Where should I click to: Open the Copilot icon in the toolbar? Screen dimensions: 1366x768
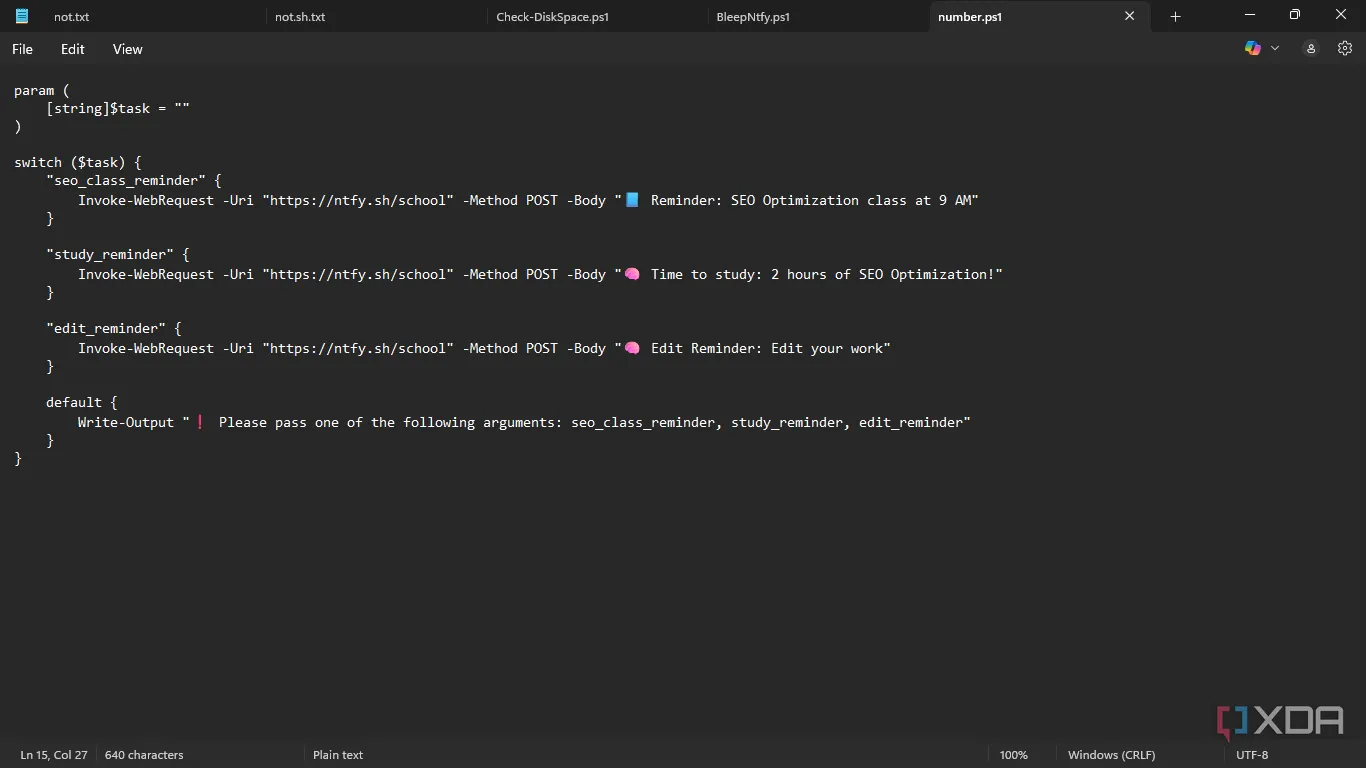click(1252, 48)
